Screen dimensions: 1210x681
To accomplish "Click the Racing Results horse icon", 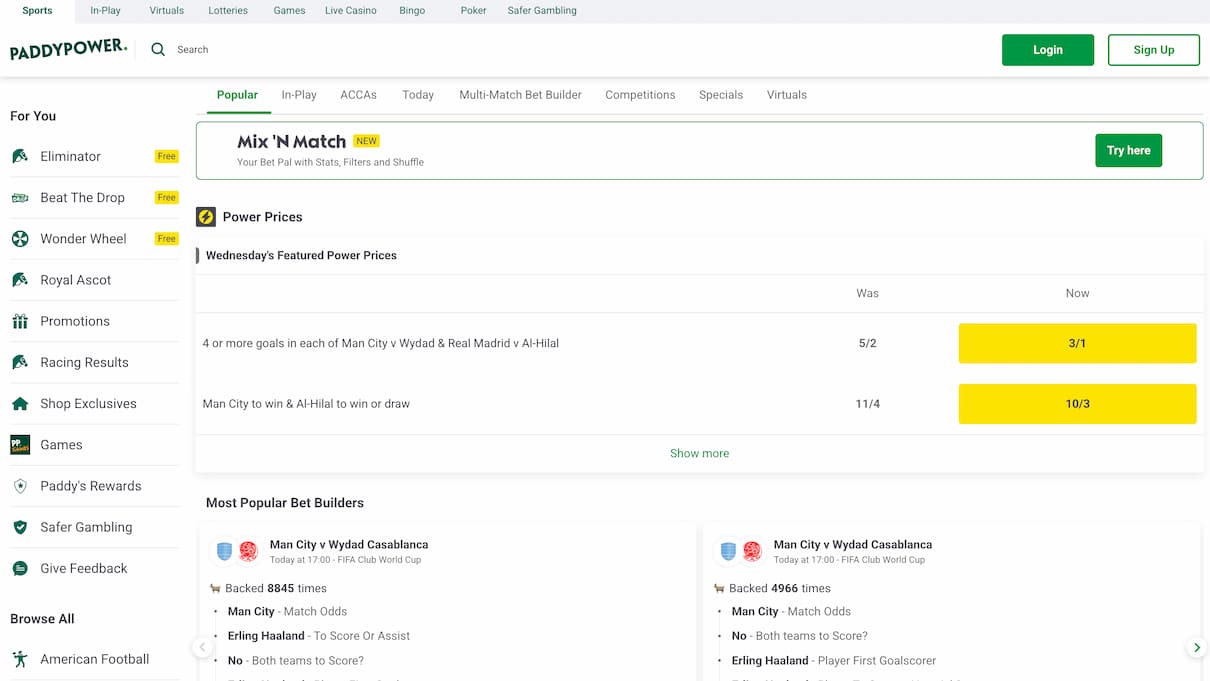I will point(20,362).
